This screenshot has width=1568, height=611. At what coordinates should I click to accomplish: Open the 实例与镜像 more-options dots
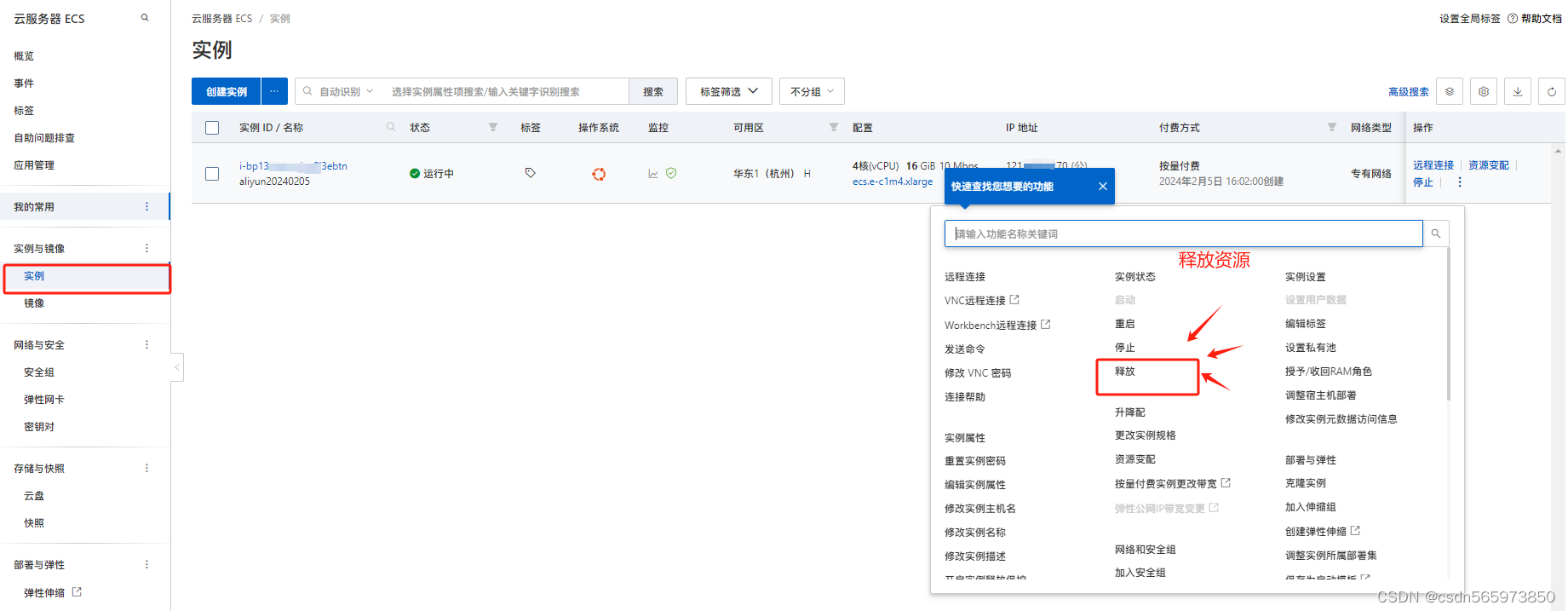pyautogui.click(x=146, y=248)
